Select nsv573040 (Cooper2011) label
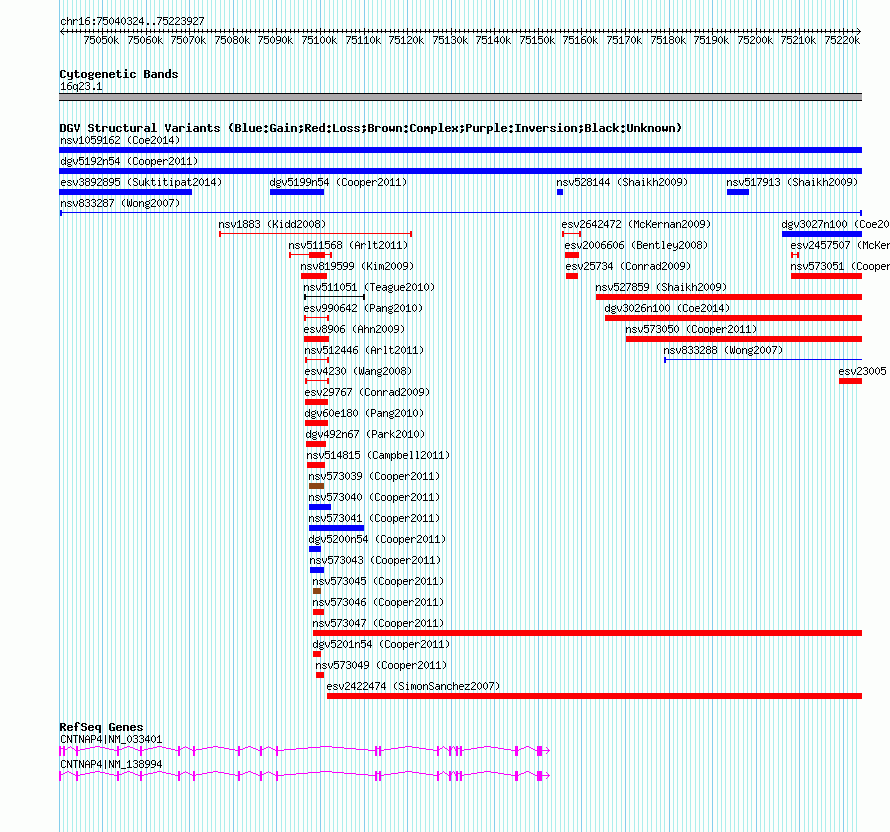The width and height of the screenshot is (890, 832). click(374, 497)
